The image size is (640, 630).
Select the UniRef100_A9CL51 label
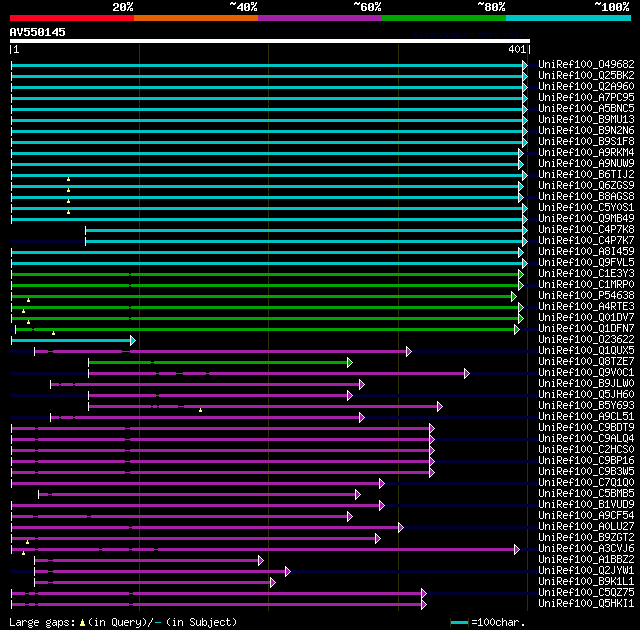586,417
